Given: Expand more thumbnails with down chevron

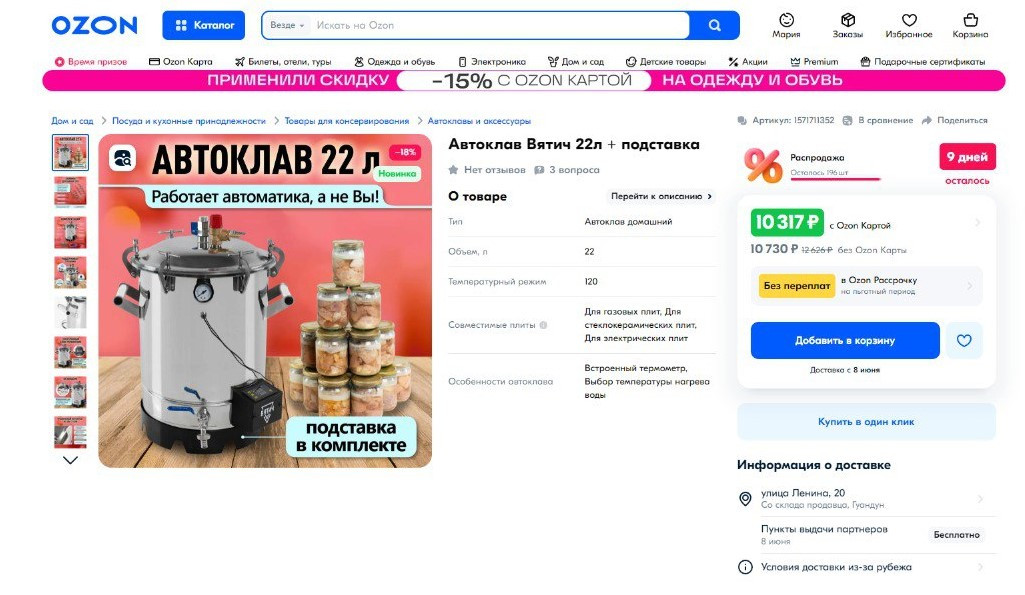Looking at the screenshot, I should [x=70, y=460].
